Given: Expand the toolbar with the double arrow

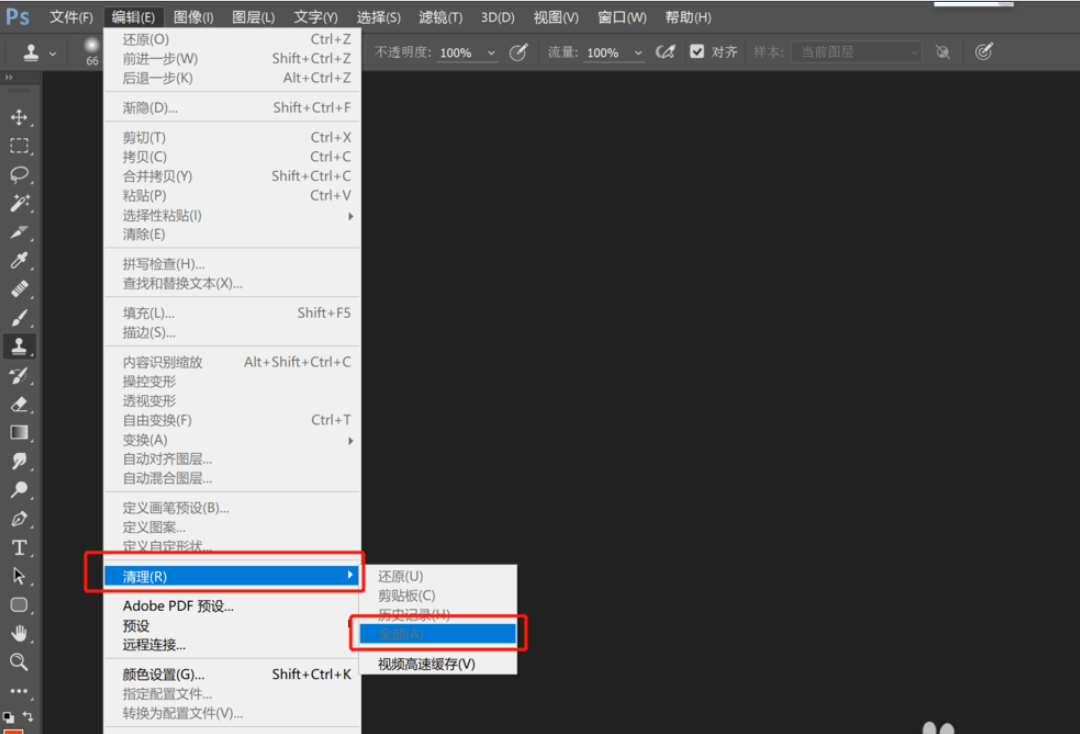Looking at the screenshot, I should [9, 77].
